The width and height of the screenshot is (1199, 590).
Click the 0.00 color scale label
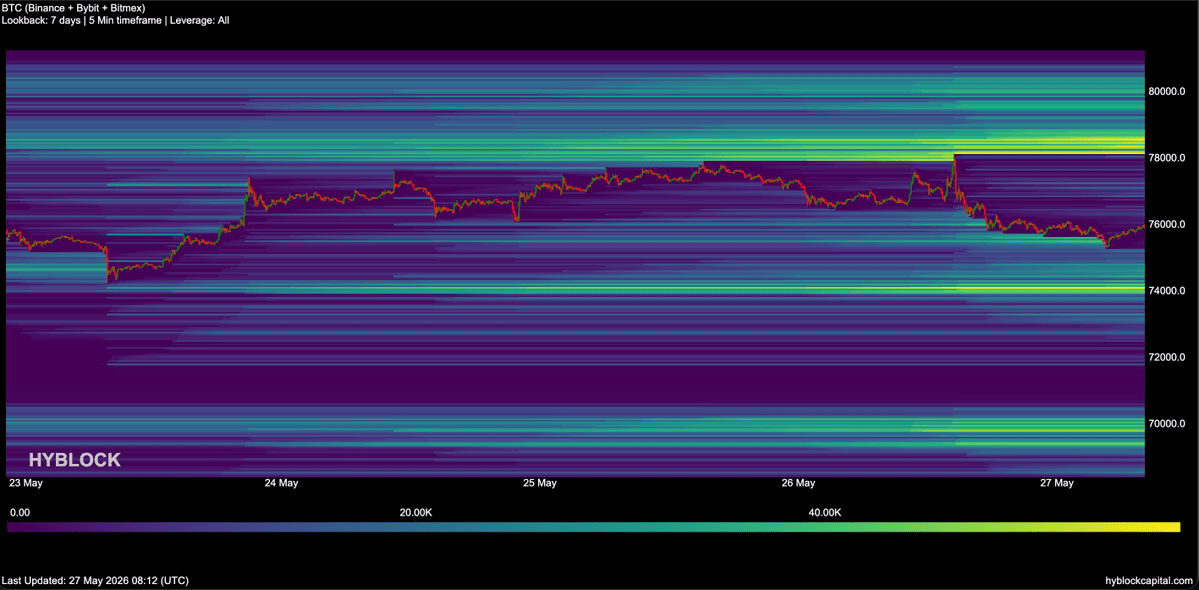(x=19, y=512)
